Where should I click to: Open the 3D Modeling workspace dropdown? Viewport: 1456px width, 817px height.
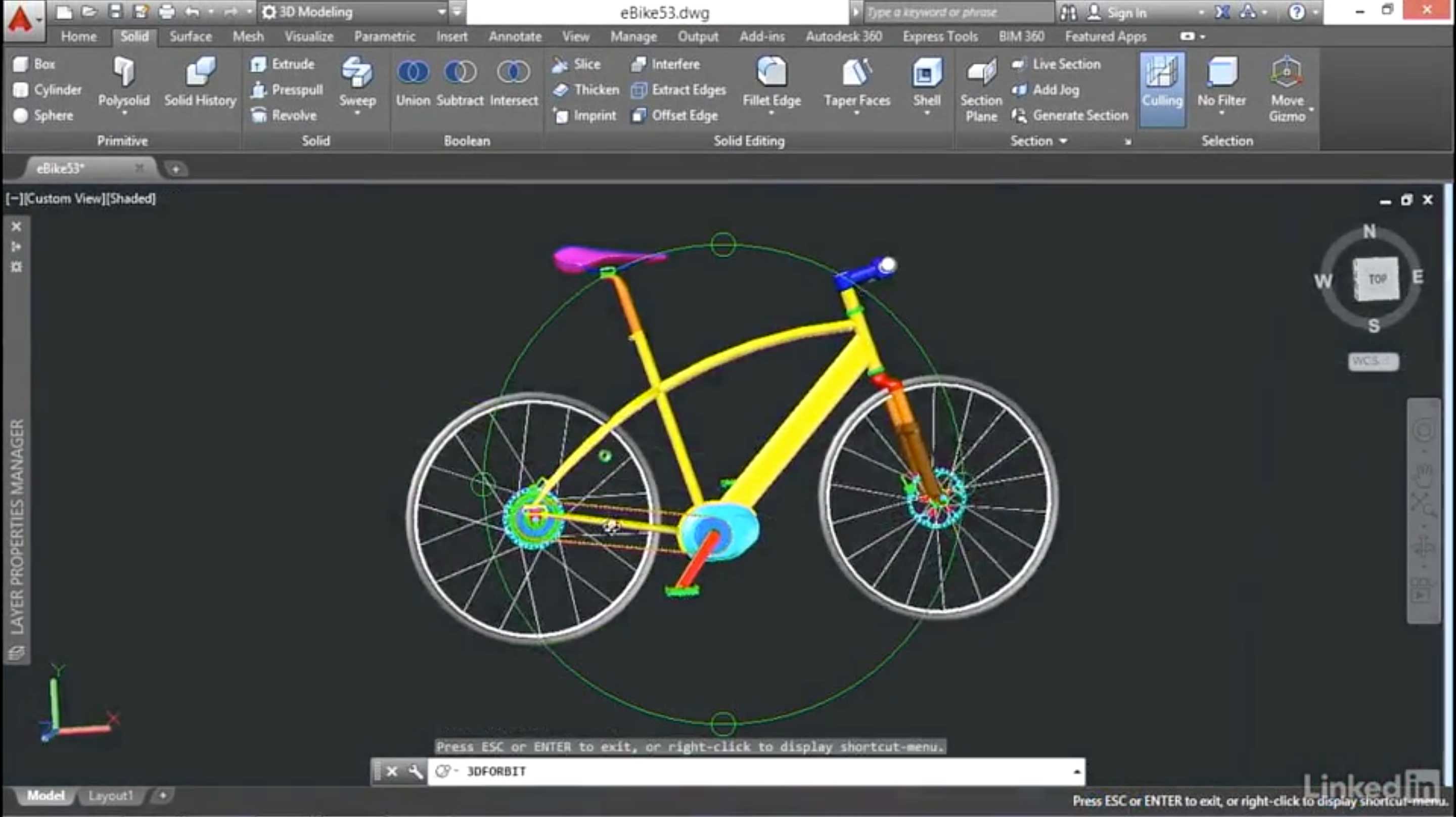[x=441, y=12]
